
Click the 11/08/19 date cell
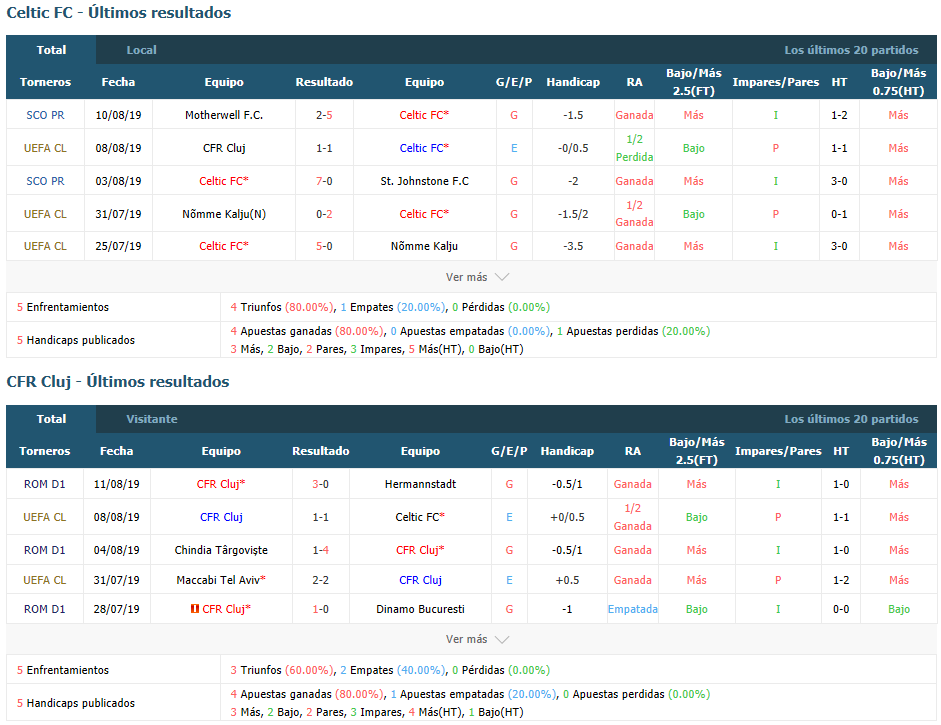pos(116,484)
